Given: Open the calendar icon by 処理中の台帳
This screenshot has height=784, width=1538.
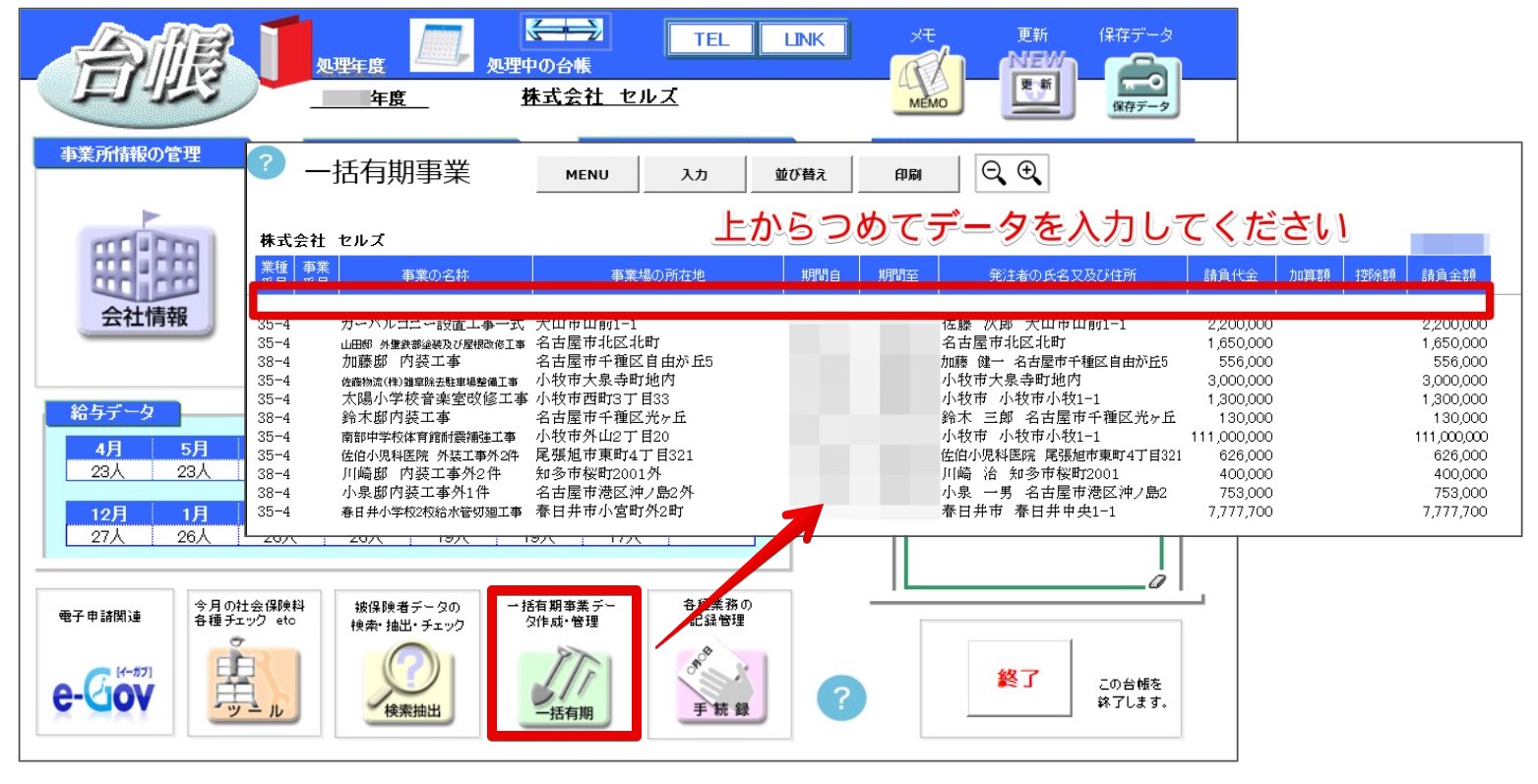Looking at the screenshot, I should point(442,45).
